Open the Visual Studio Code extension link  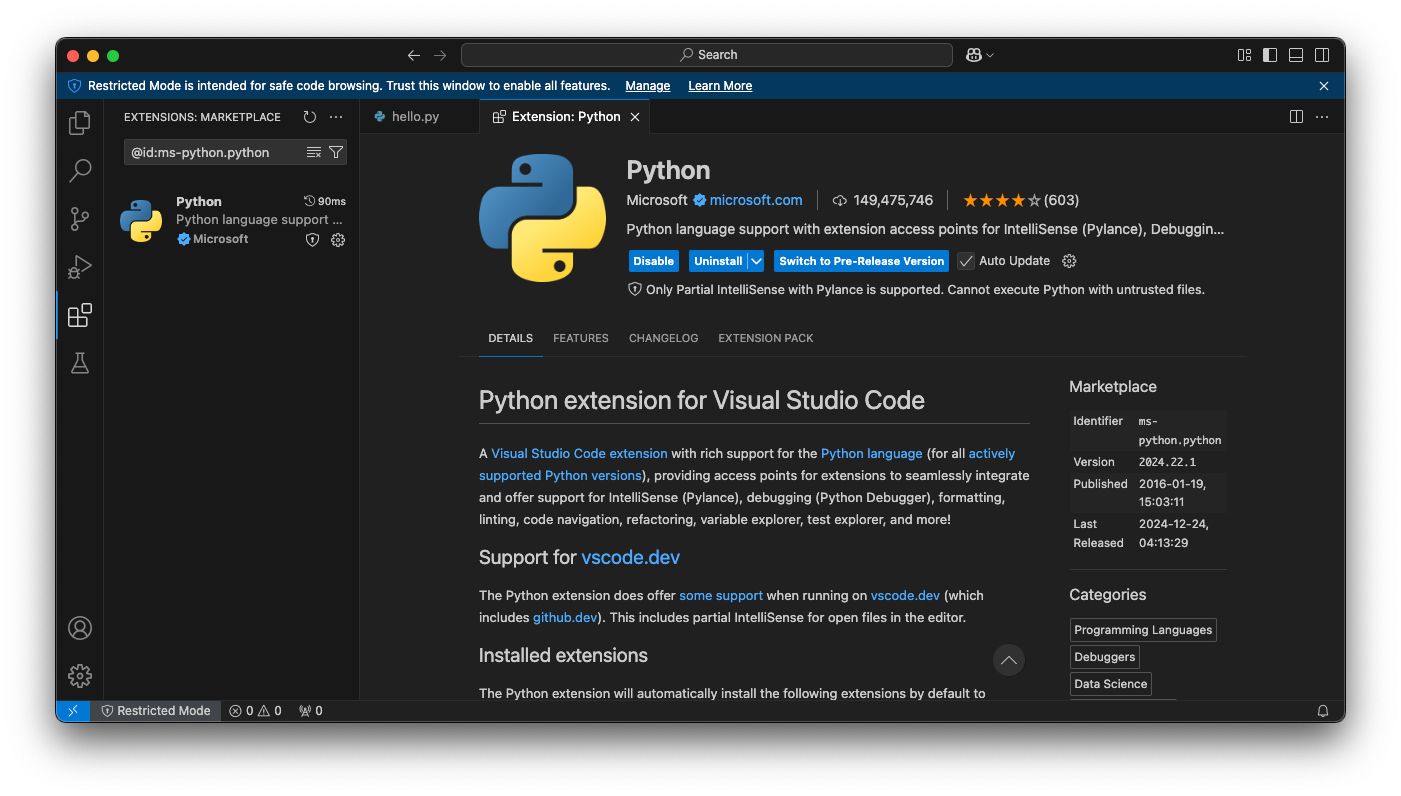pyautogui.click(x=579, y=453)
